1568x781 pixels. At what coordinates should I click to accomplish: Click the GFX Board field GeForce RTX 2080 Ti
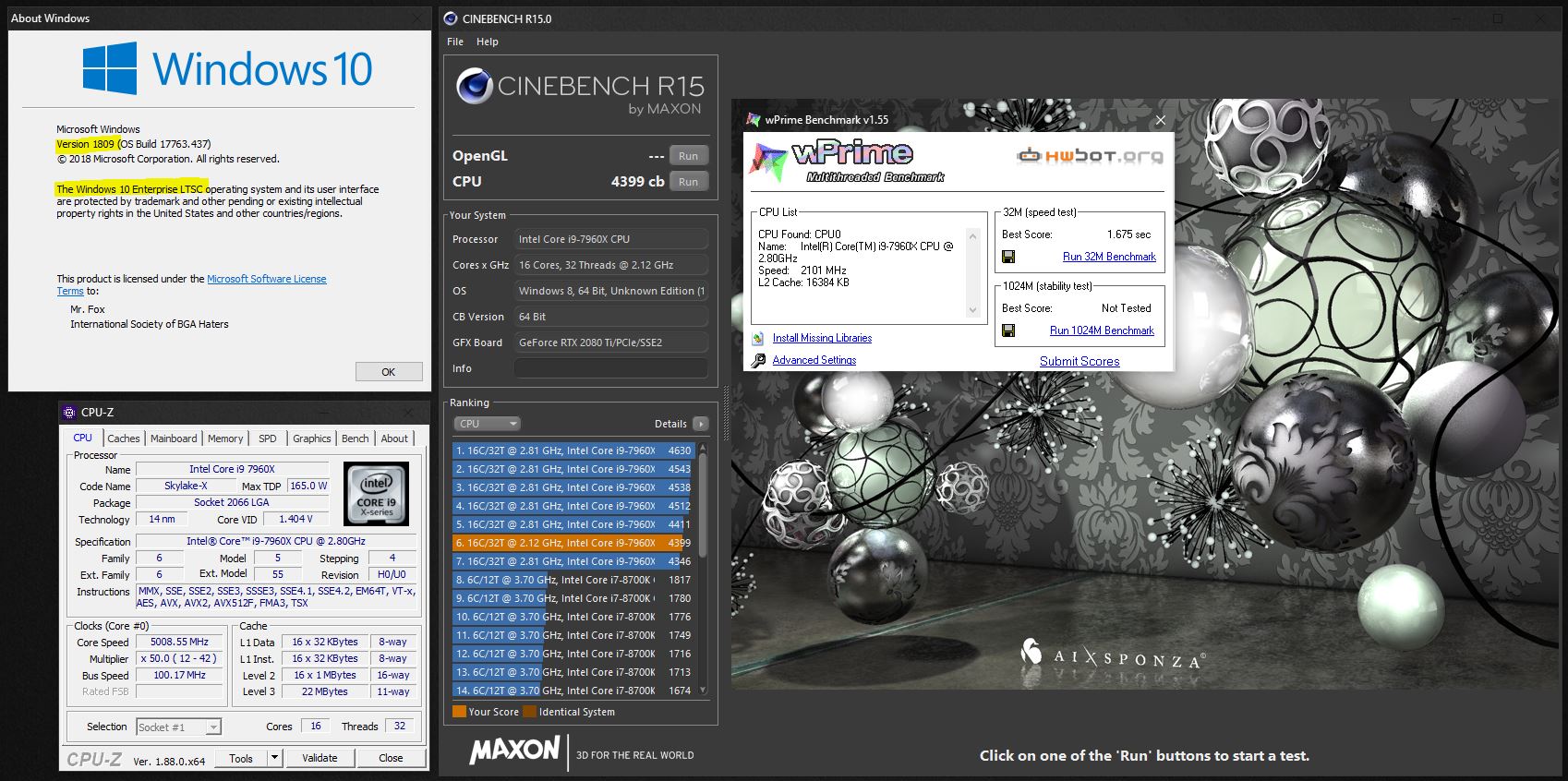point(611,342)
